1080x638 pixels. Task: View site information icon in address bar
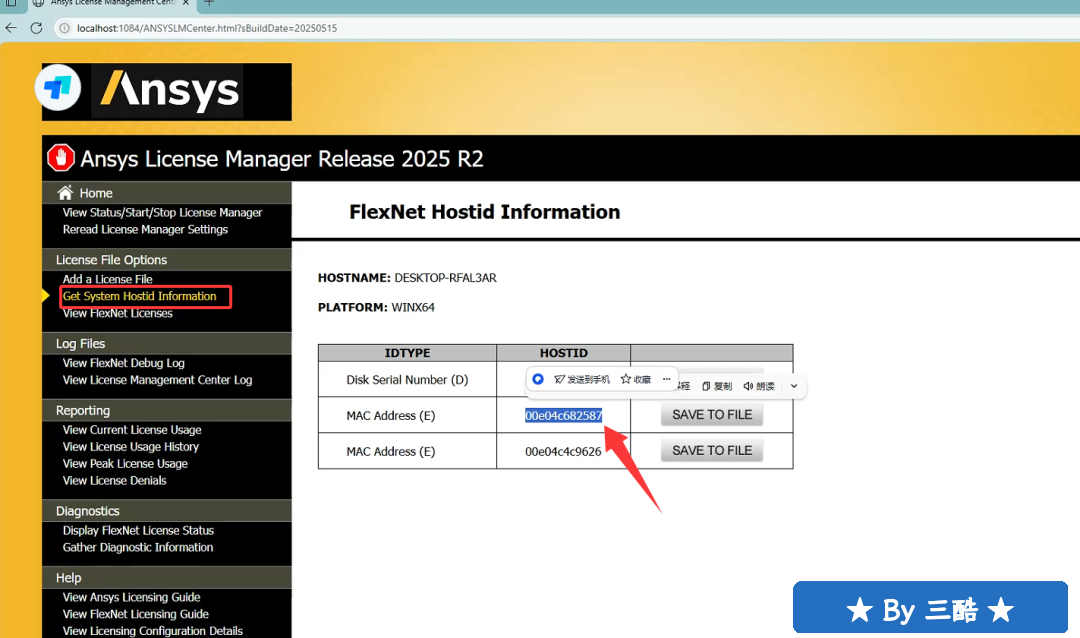pyautogui.click(x=64, y=28)
